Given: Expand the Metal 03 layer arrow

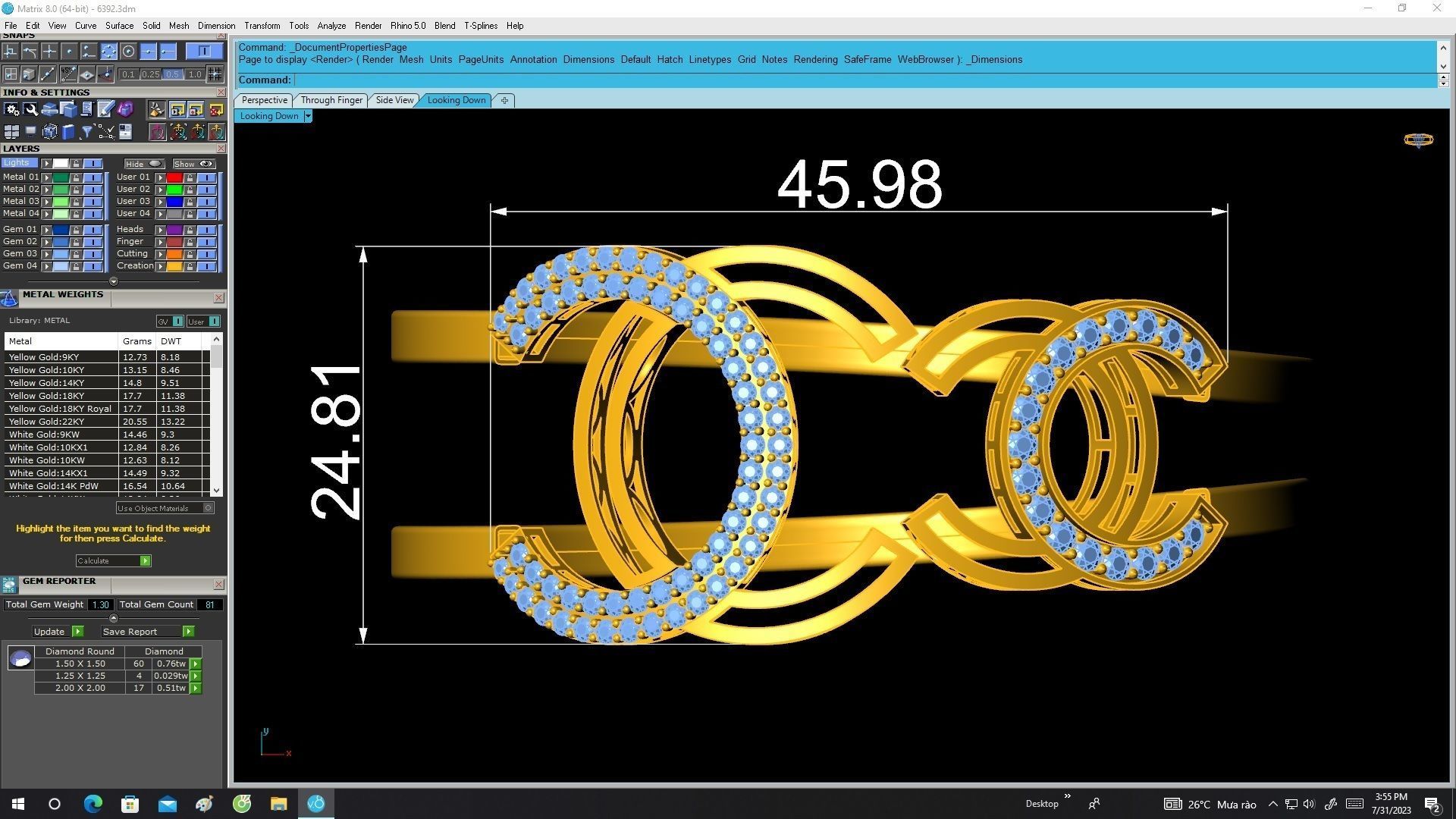Looking at the screenshot, I should (x=46, y=202).
